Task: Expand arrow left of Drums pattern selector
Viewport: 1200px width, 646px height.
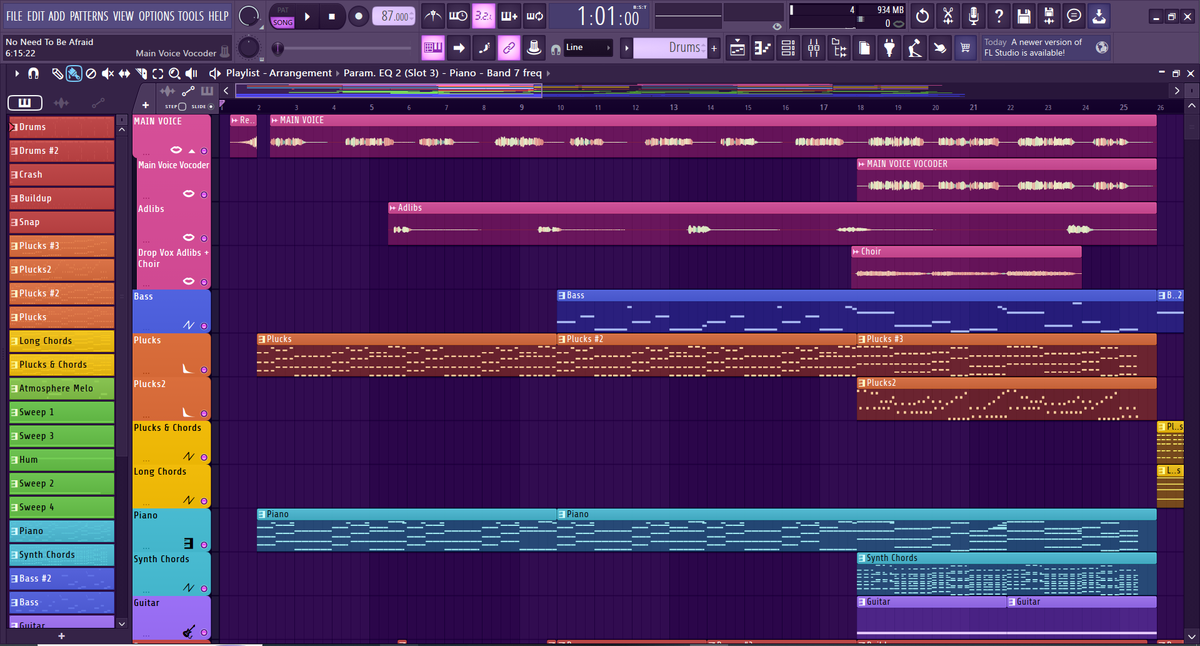Action: pos(625,48)
